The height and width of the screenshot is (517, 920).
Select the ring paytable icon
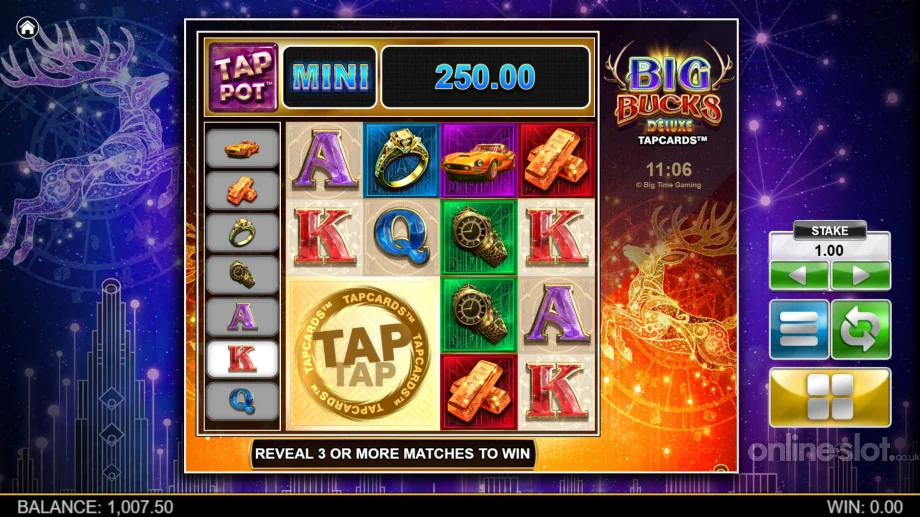point(242,233)
